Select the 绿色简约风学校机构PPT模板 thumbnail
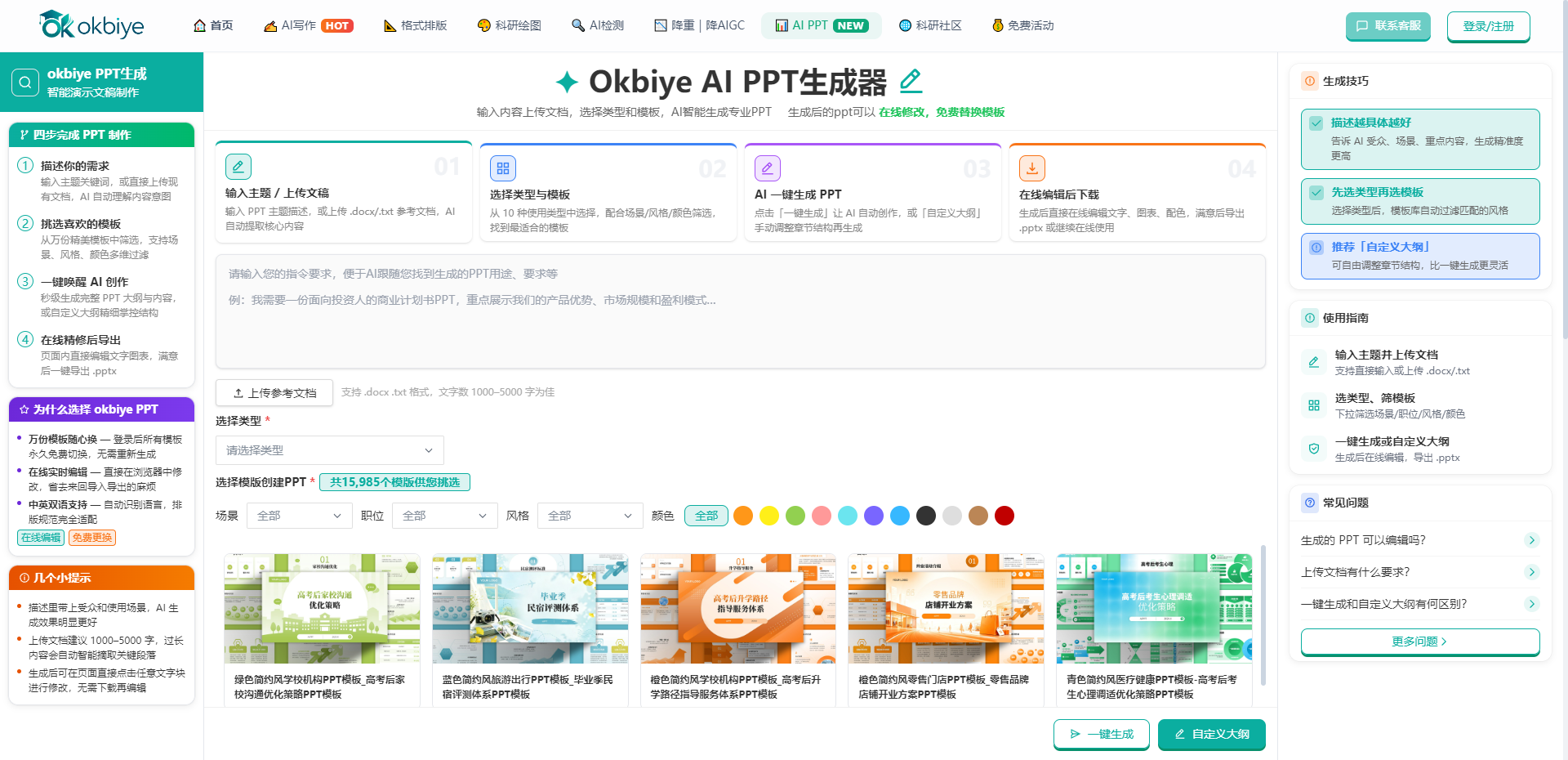The height and width of the screenshot is (760, 1568). click(322, 609)
